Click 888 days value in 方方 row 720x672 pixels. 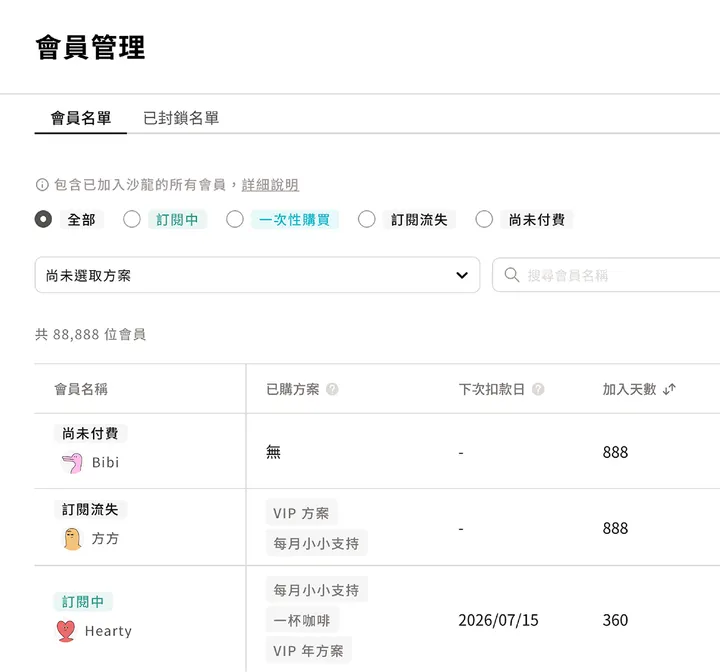pyautogui.click(x=615, y=528)
